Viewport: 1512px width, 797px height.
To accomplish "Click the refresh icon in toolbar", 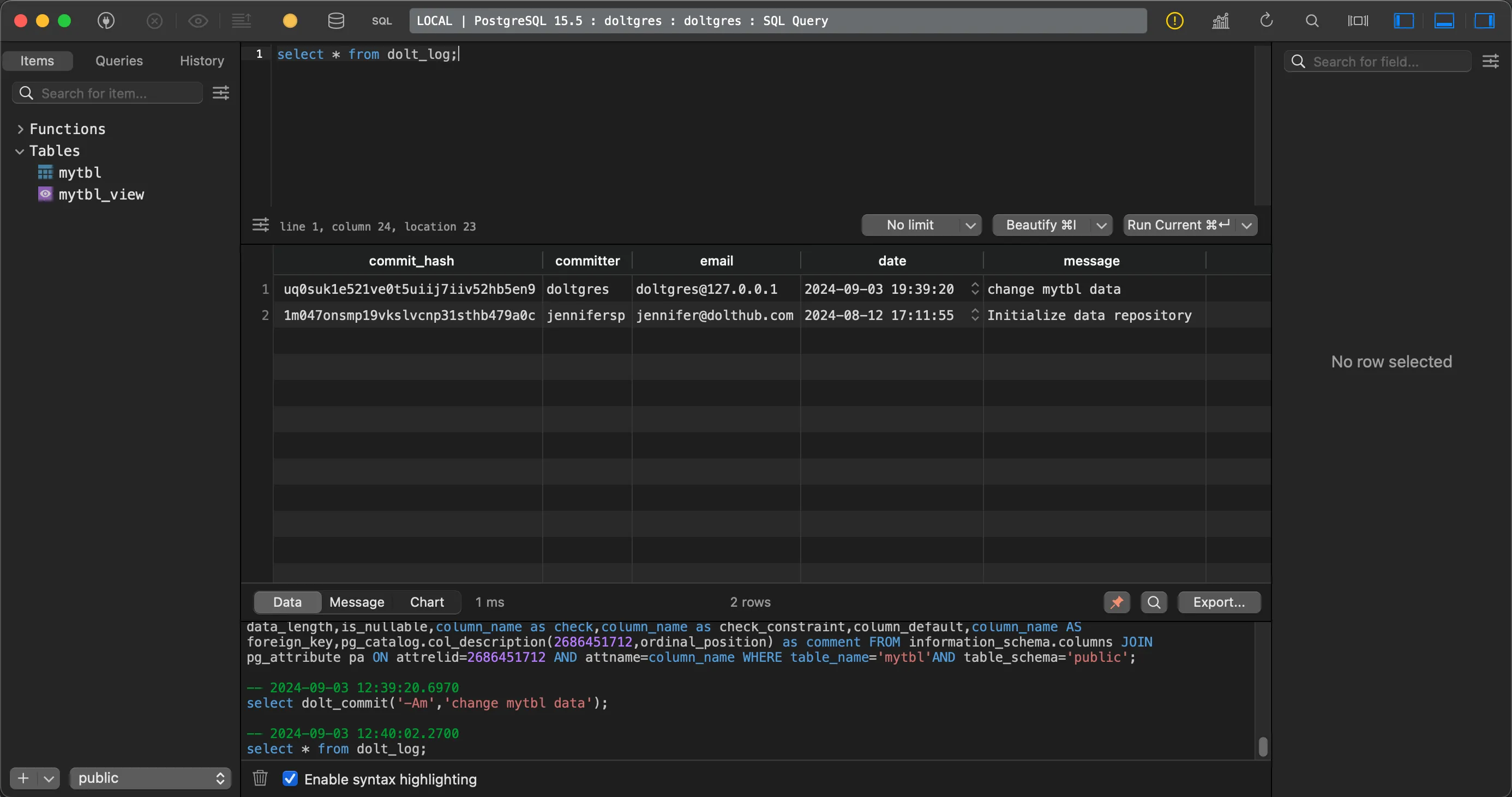I will coord(1266,21).
